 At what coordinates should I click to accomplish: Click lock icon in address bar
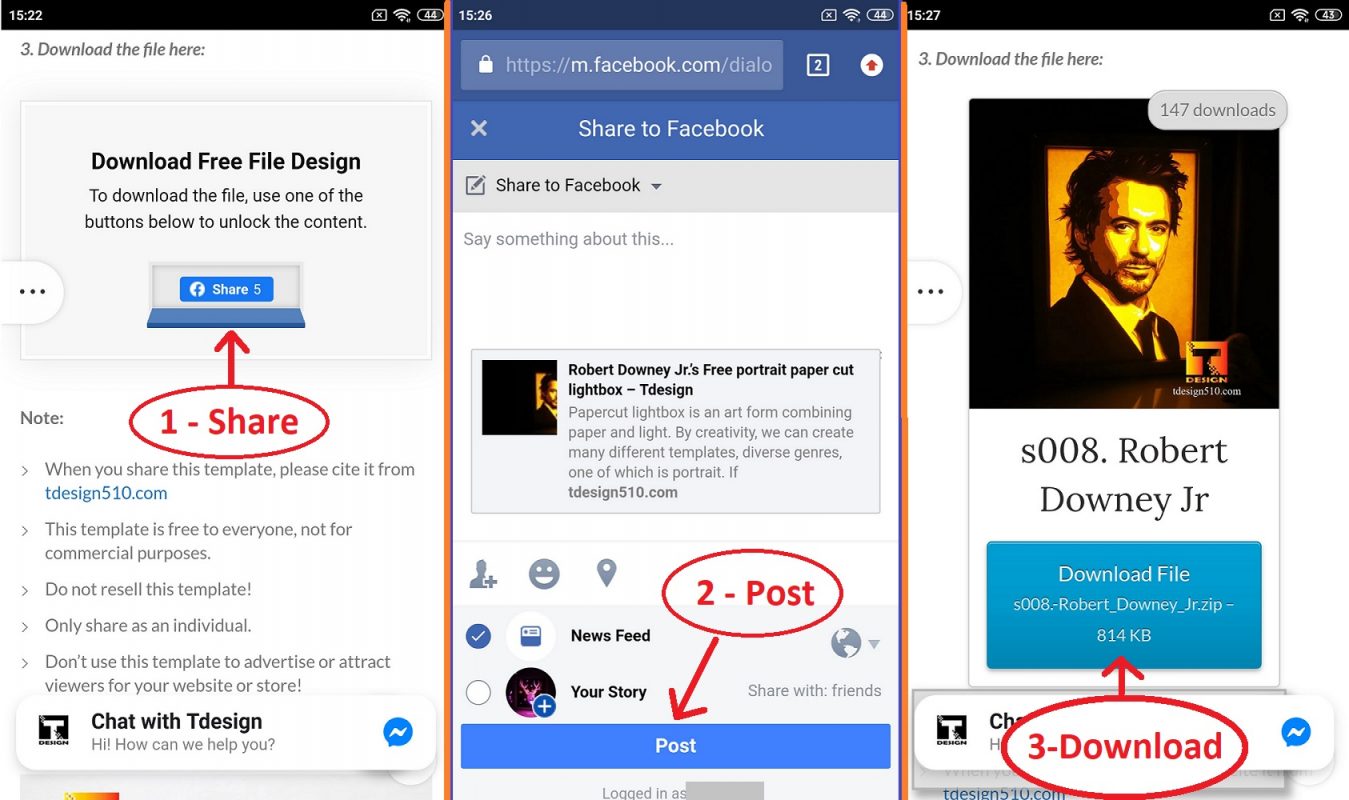coord(486,65)
